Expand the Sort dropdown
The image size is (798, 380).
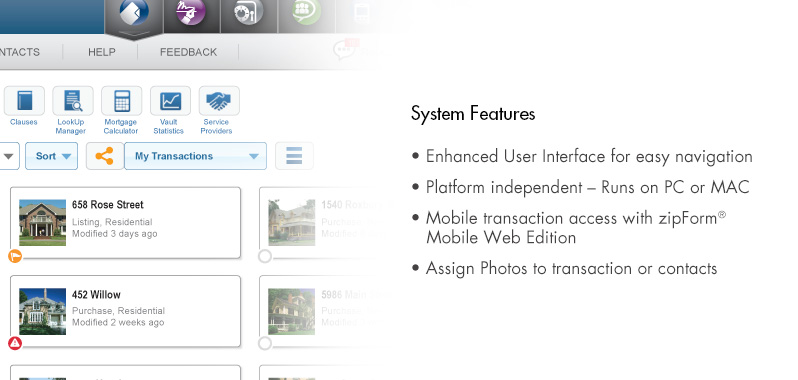[x=51, y=156]
